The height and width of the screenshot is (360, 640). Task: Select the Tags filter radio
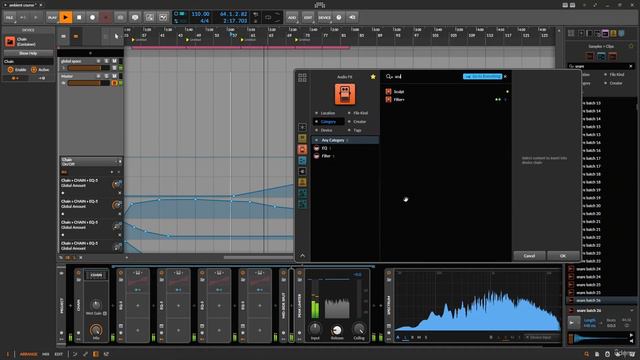point(355,130)
